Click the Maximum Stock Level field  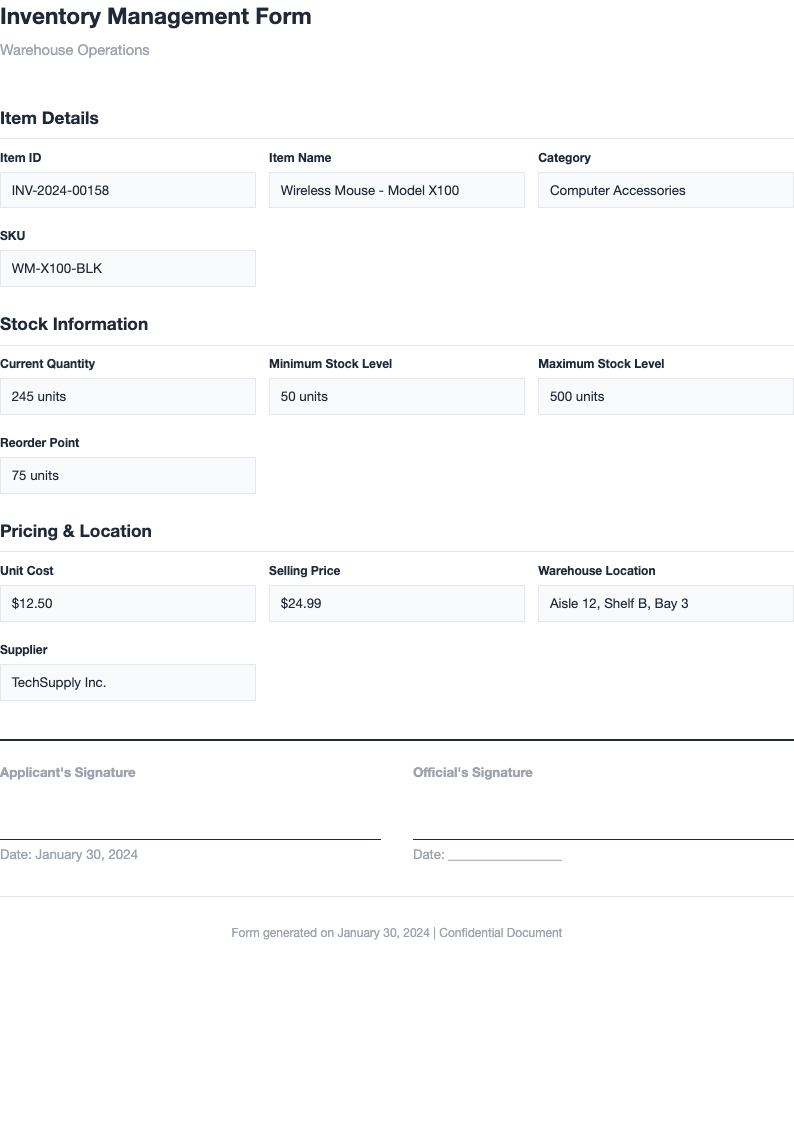click(665, 396)
